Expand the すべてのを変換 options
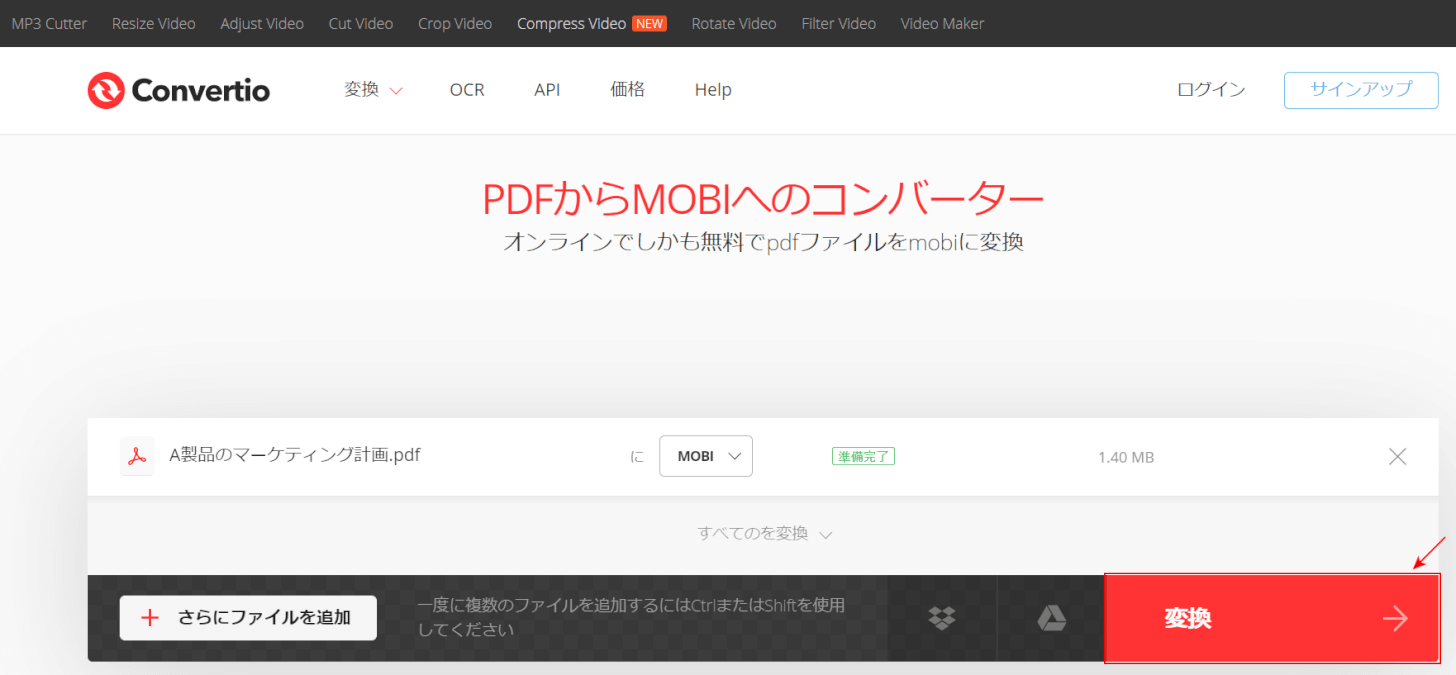The image size is (1456, 675). tap(763, 533)
